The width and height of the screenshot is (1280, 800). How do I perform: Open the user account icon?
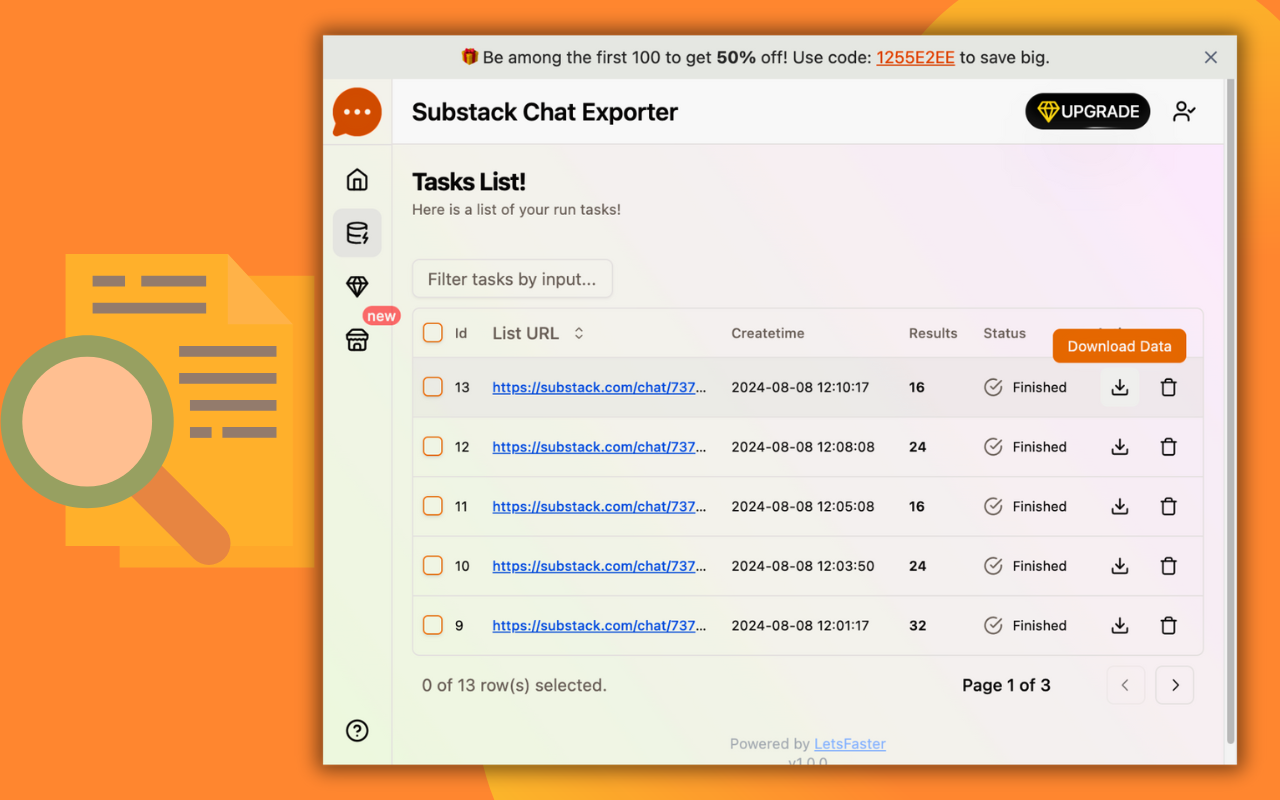(x=1184, y=112)
